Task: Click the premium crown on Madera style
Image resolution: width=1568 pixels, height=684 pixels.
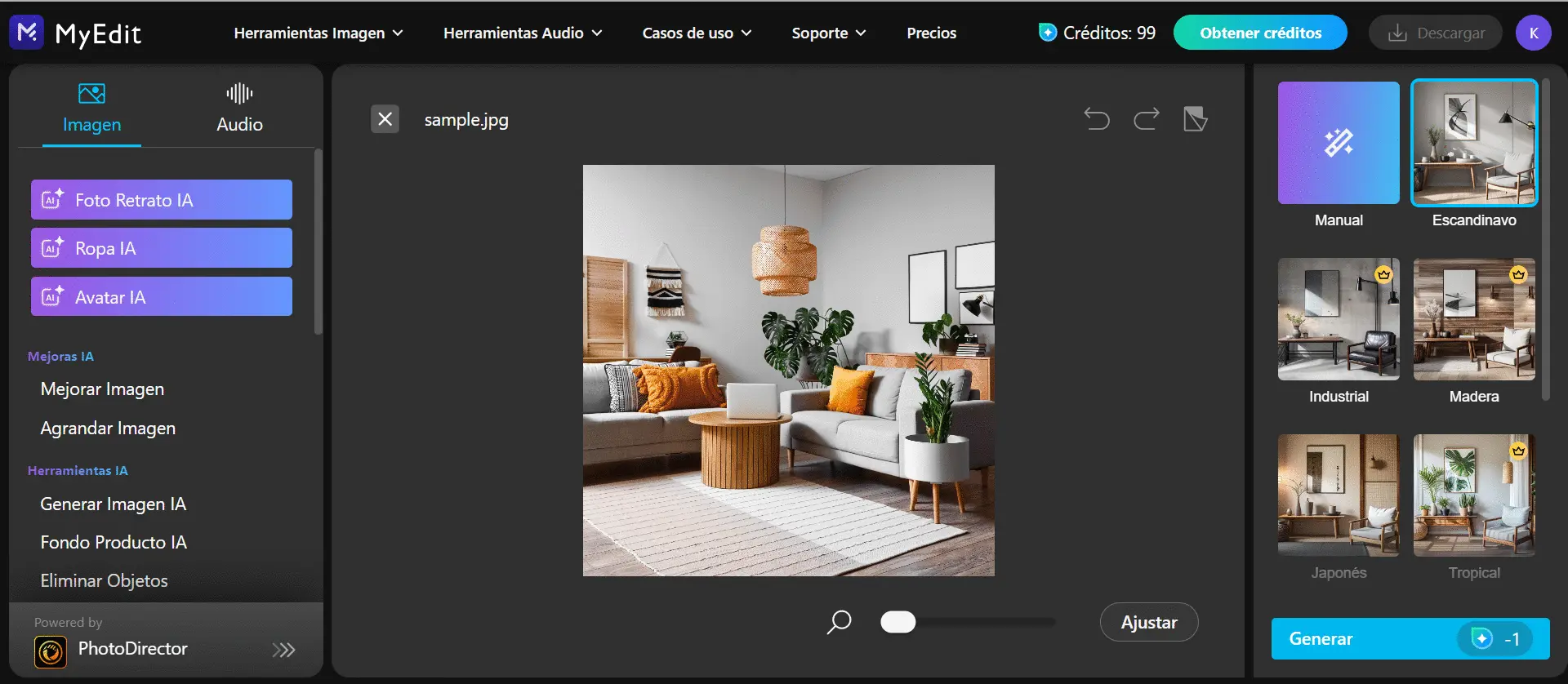Action: click(x=1518, y=274)
